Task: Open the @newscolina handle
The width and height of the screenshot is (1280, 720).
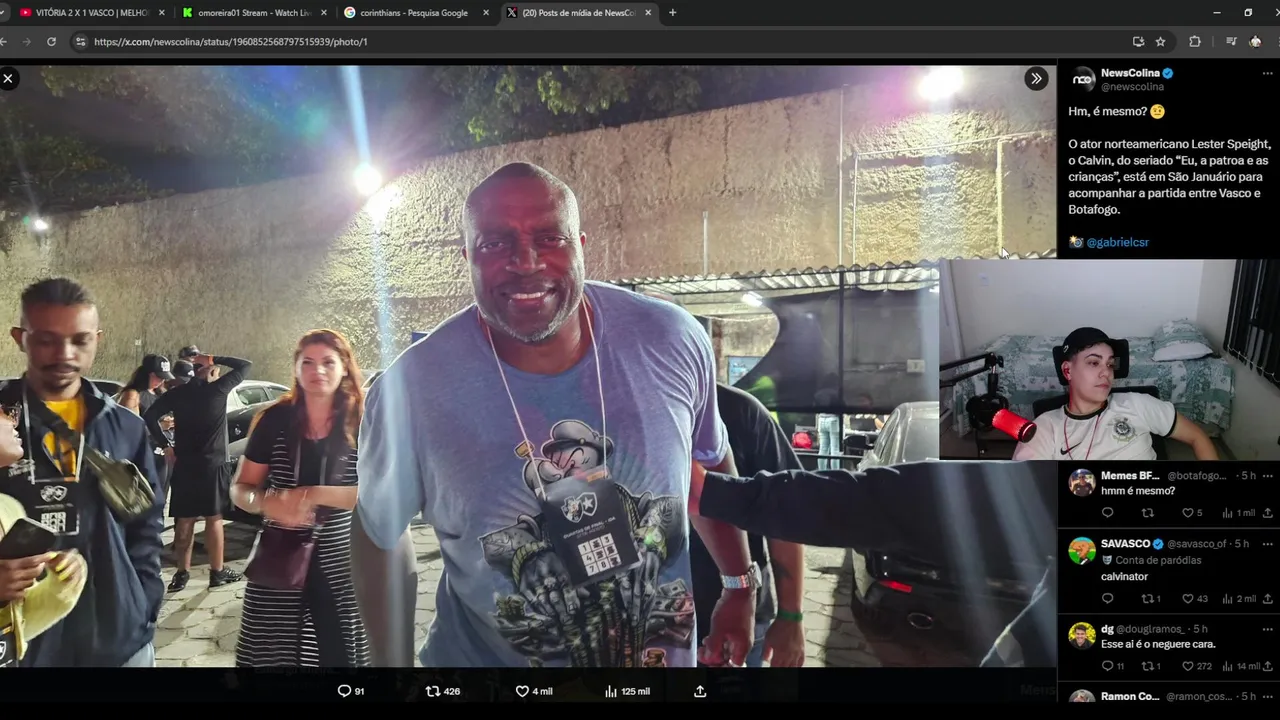Action: [x=1132, y=87]
